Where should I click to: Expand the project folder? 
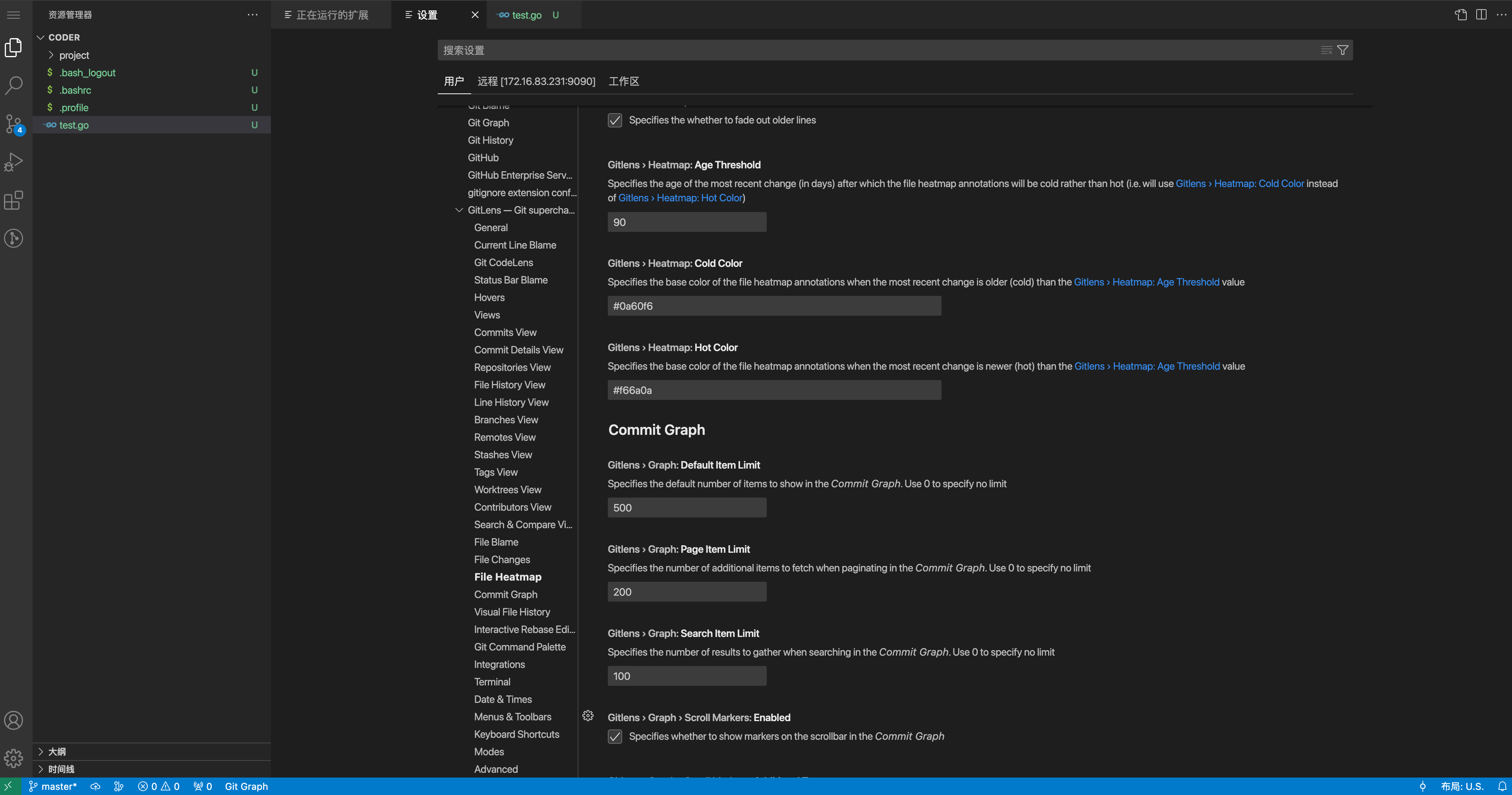click(x=151, y=55)
